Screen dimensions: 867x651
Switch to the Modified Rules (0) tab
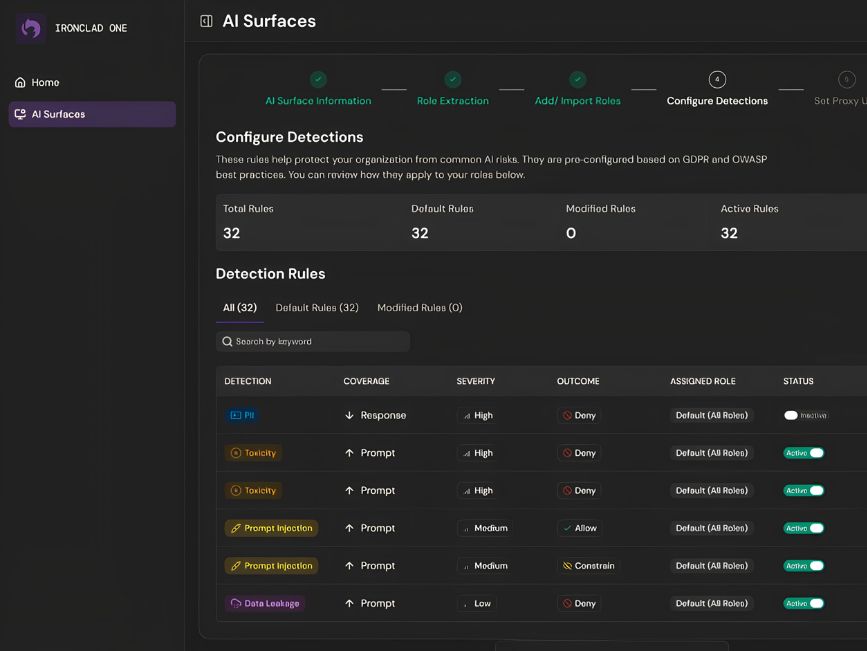point(420,308)
